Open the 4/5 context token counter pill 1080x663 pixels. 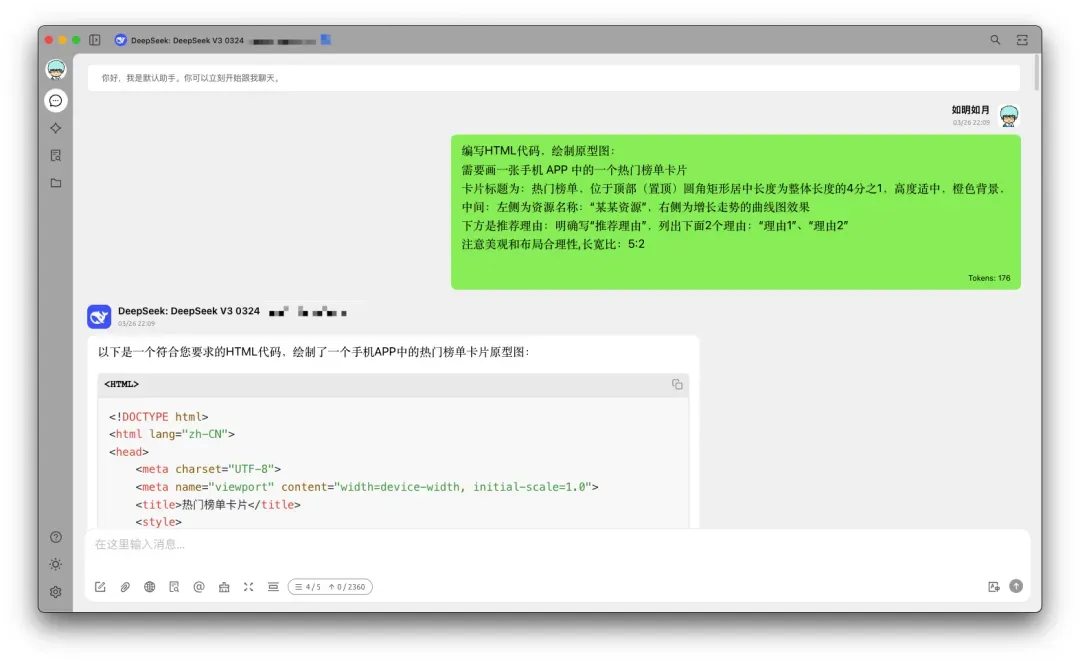click(x=330, y=587)
